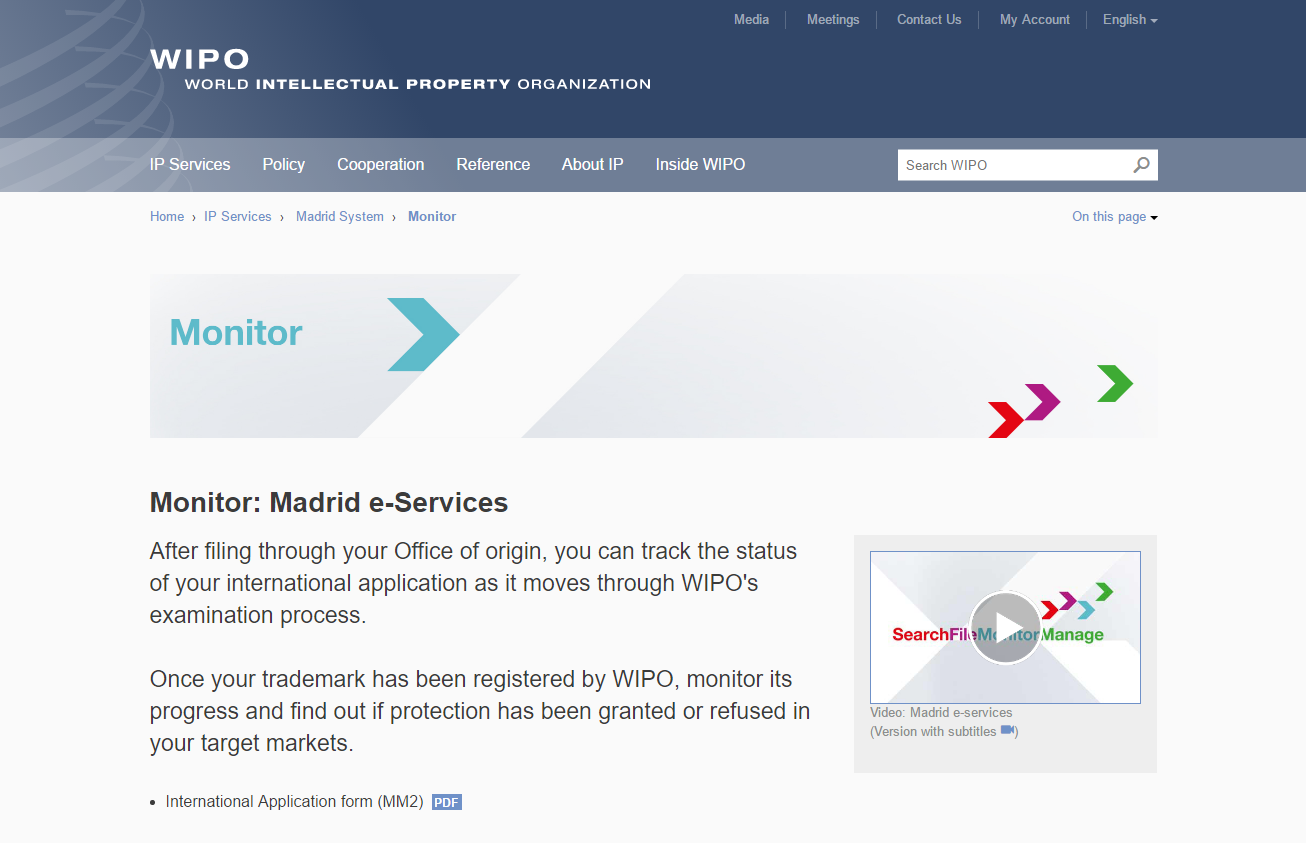
Task: Open the IP Services menu
Action: pos(190,165)
